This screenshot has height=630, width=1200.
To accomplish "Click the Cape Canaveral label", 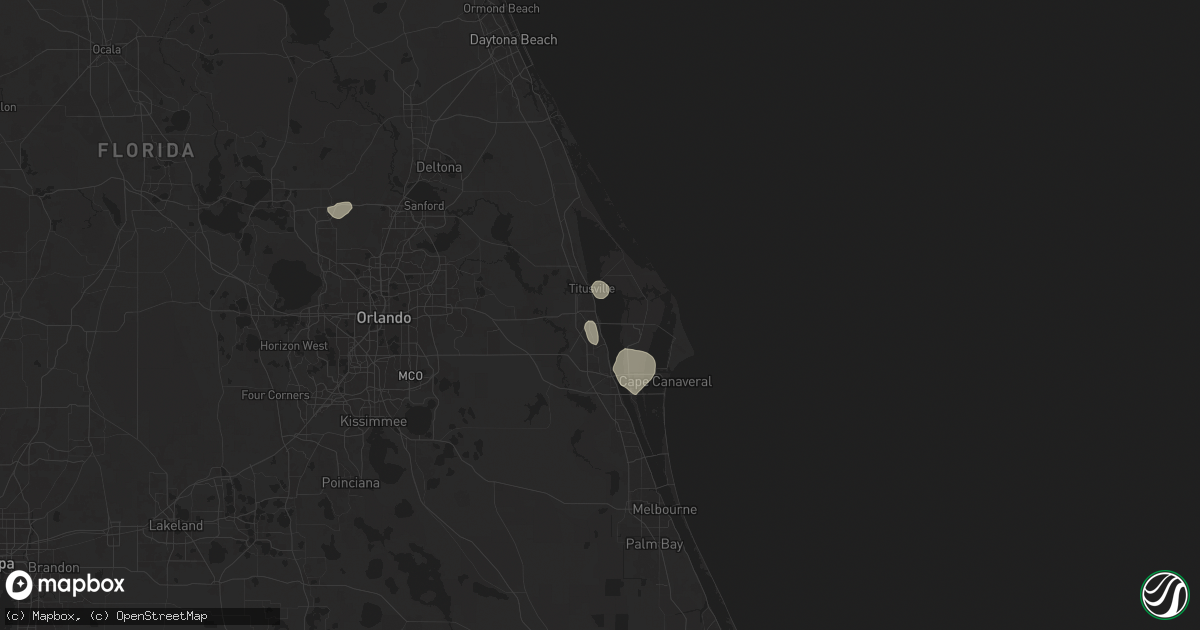I will [x=665, y=382].
